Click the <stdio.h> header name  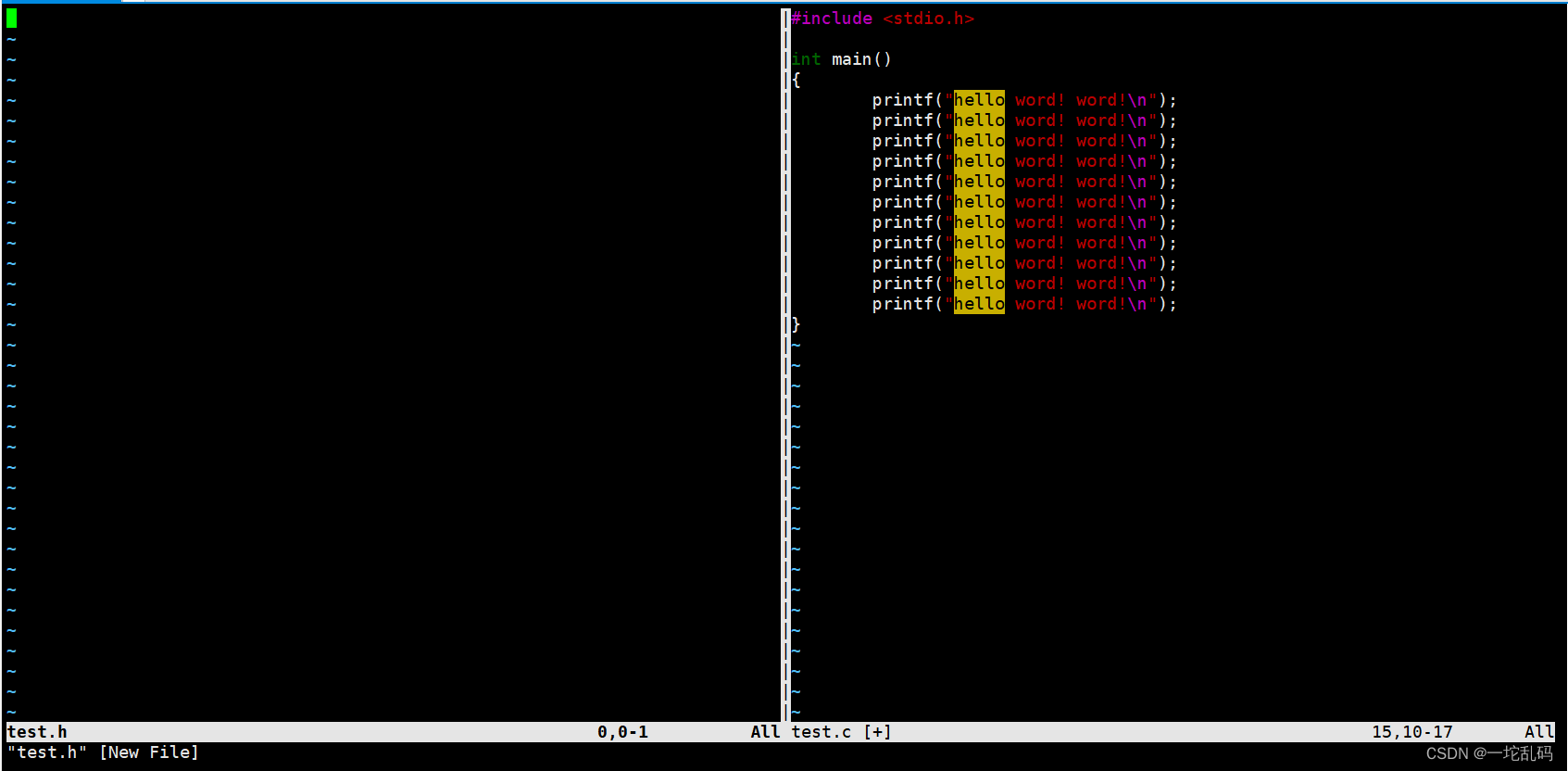click(928, 19)
